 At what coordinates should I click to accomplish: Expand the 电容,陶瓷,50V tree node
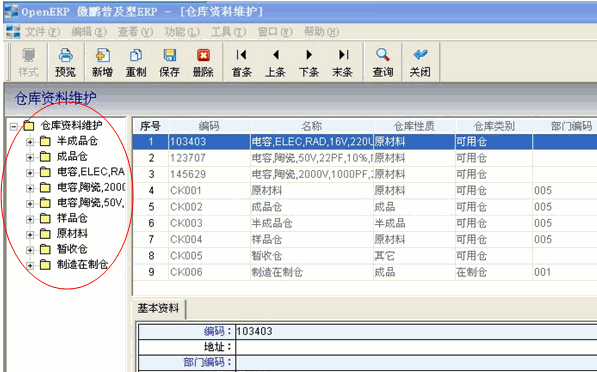30,204
